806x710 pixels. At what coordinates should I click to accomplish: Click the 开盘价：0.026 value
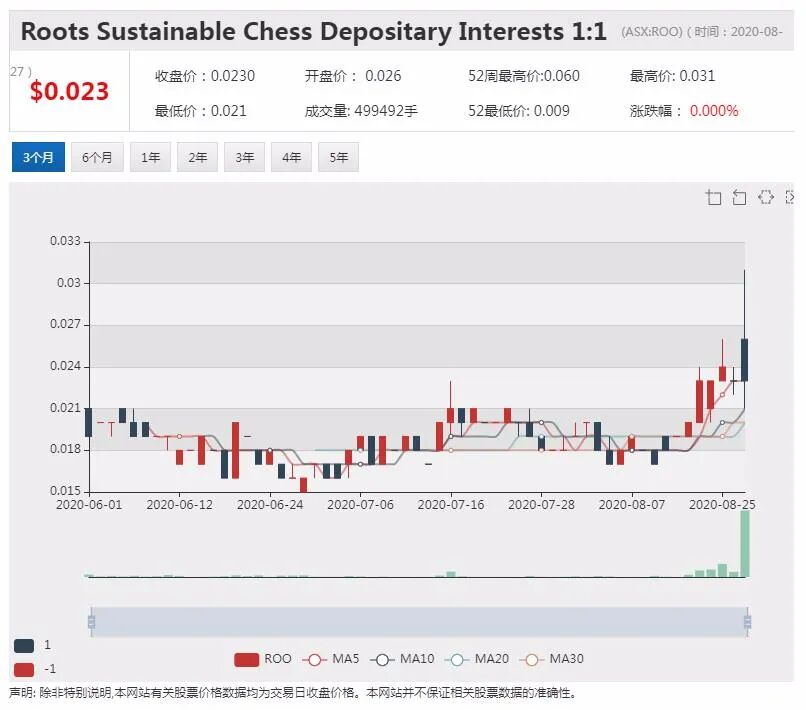coord(353,76)
